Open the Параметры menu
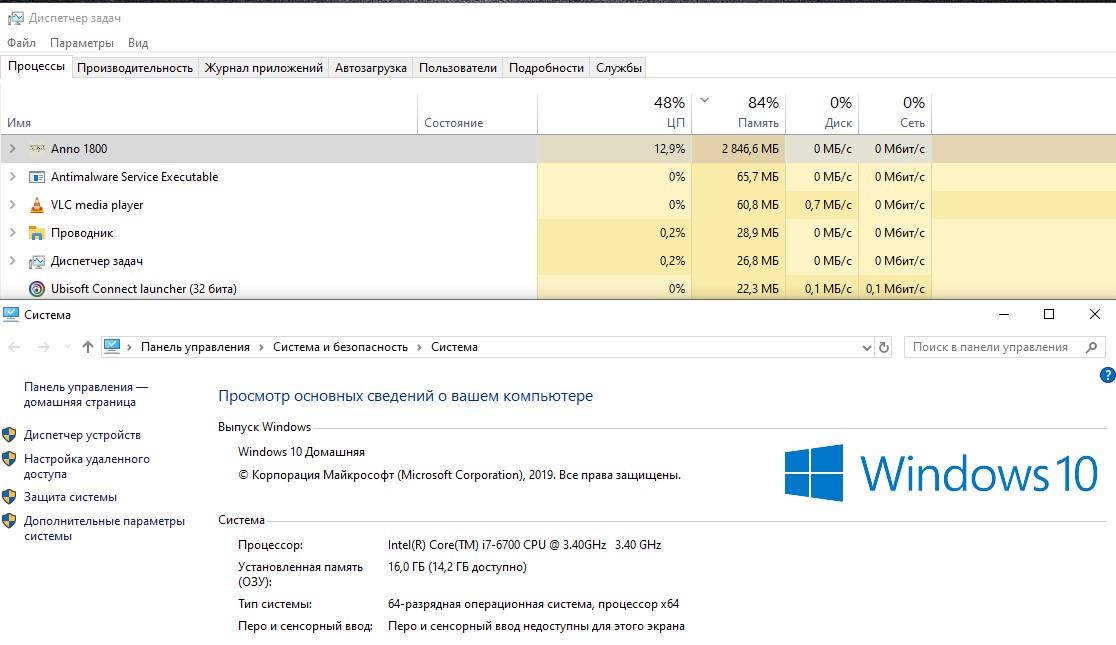This screenshot has height=645, width=1116. (82, 43)
